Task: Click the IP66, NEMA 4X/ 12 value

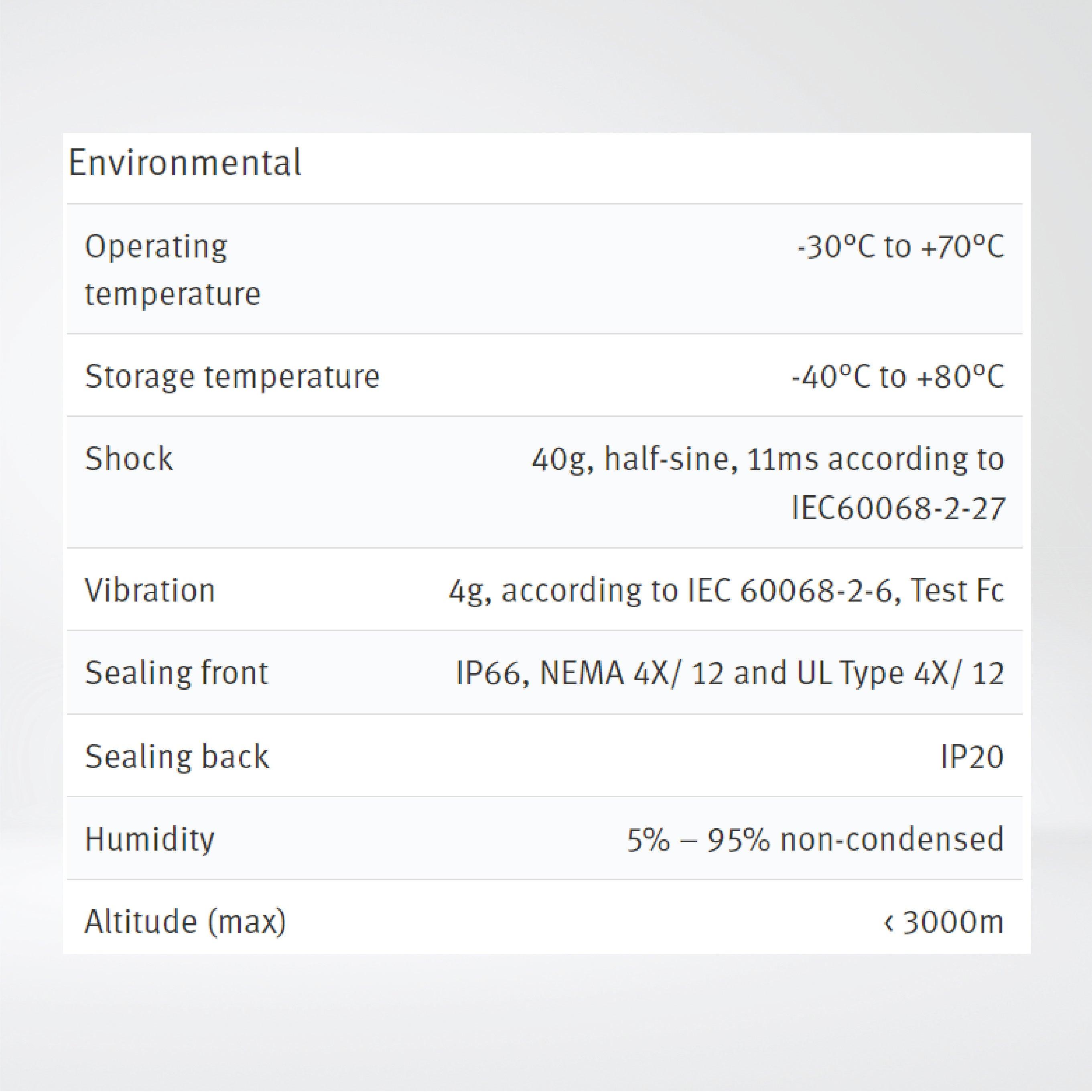Action: click(729, 673)
